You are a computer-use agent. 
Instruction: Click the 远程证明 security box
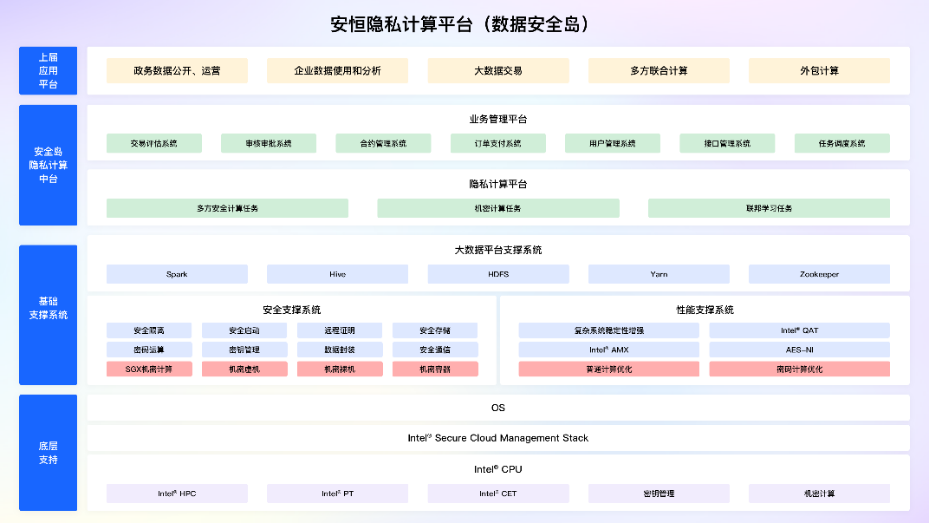click(339, 331)
